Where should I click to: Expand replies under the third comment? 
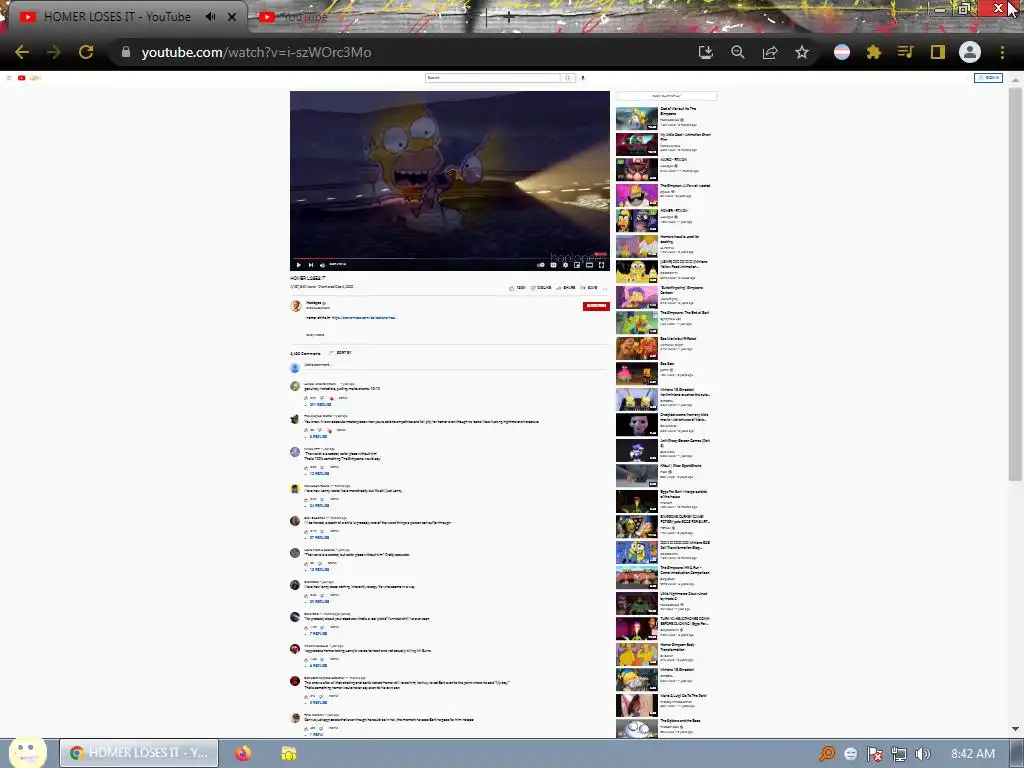(318, 473)
